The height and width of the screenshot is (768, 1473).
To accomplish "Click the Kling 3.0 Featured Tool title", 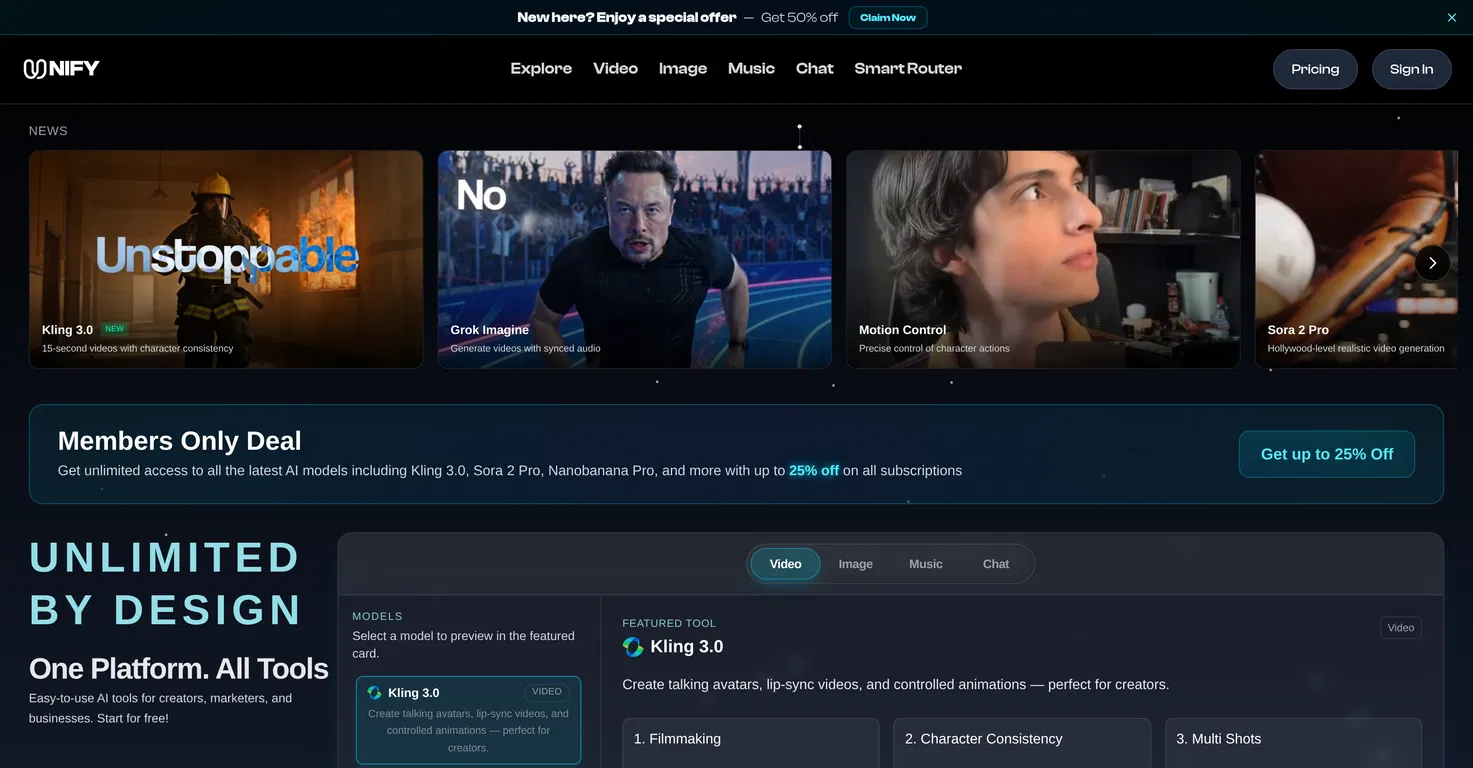I will point(686,647).
